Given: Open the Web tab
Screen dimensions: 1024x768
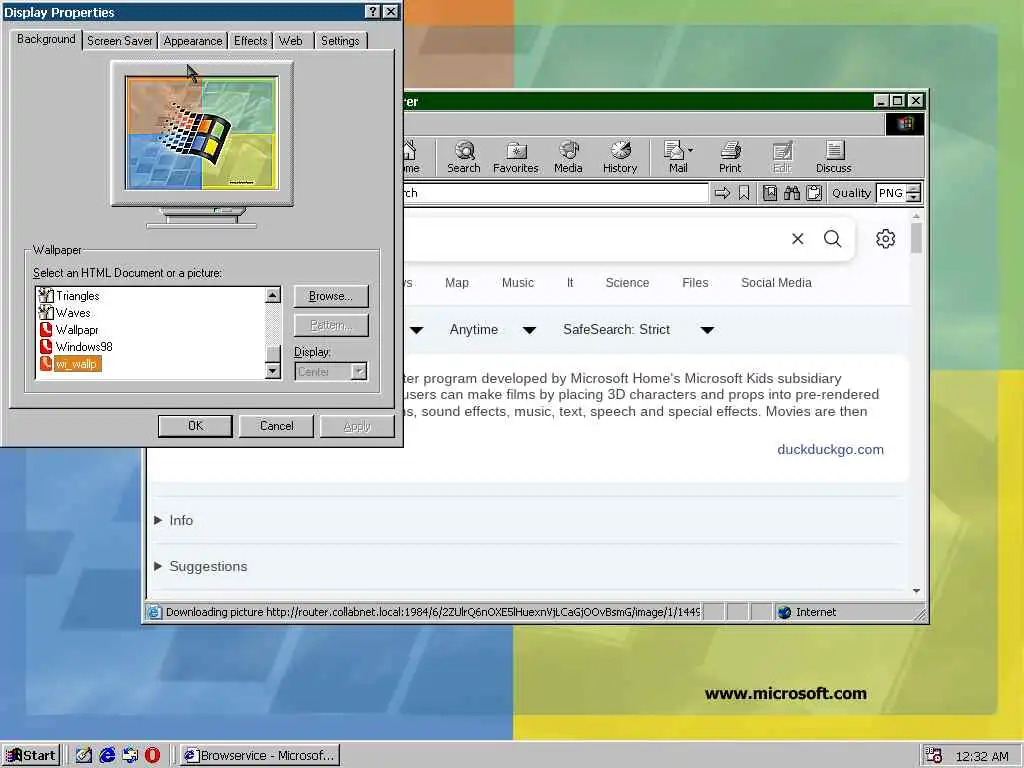Looking at the screenshot, I should (291, 40).
